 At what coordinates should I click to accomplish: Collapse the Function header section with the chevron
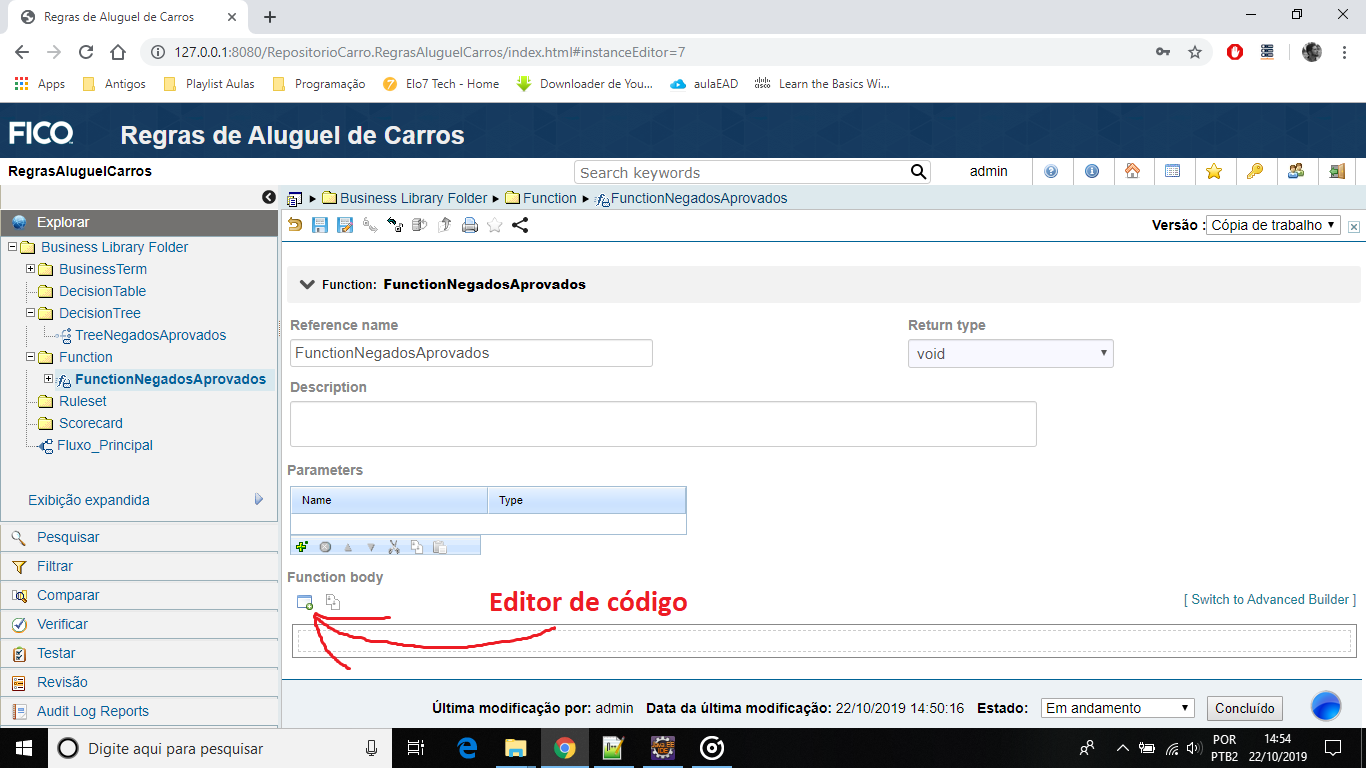click(307, 284)
